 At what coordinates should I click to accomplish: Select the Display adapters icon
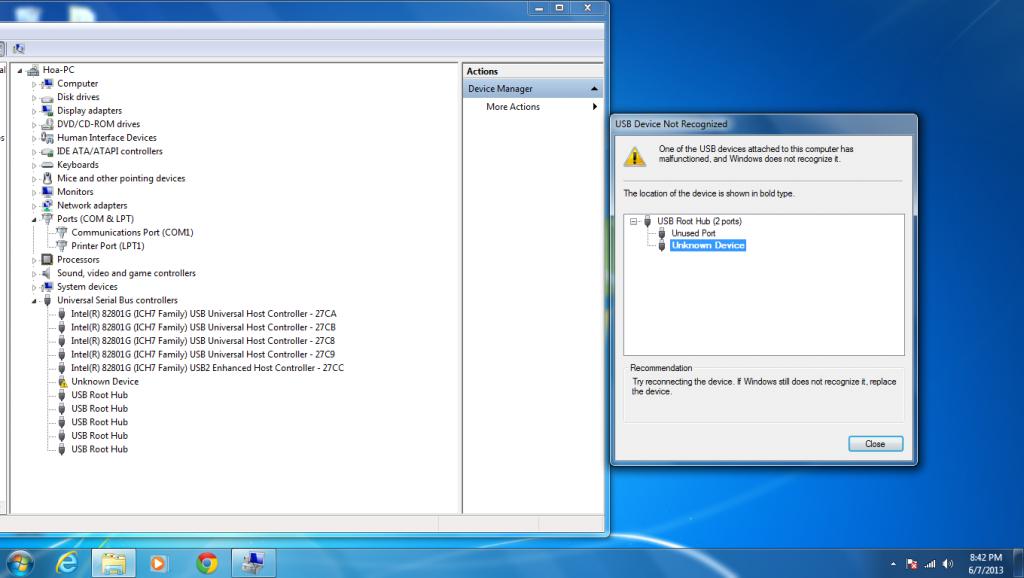(x=47, y=110)
